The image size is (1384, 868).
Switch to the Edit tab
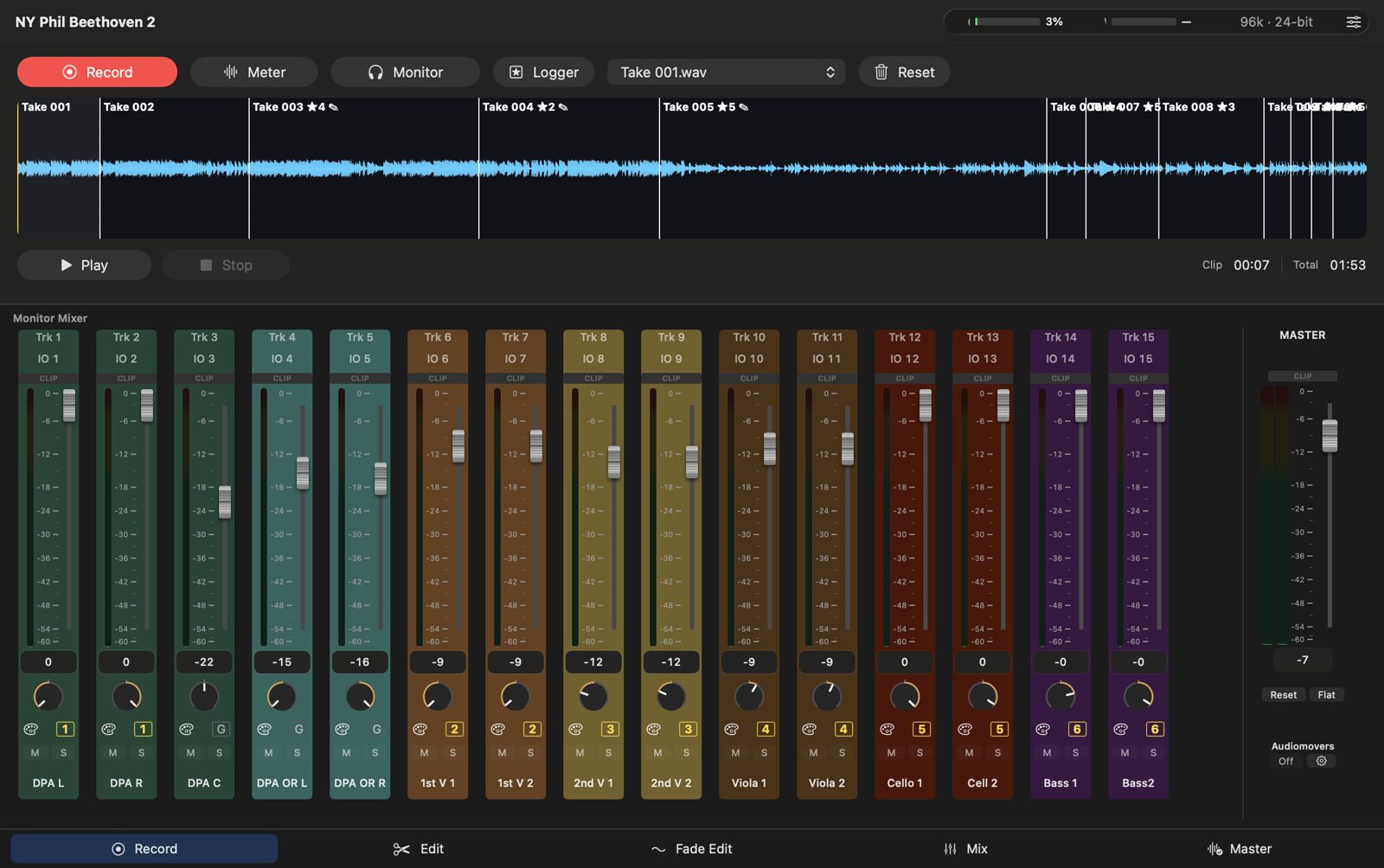(x=419, y=849)
